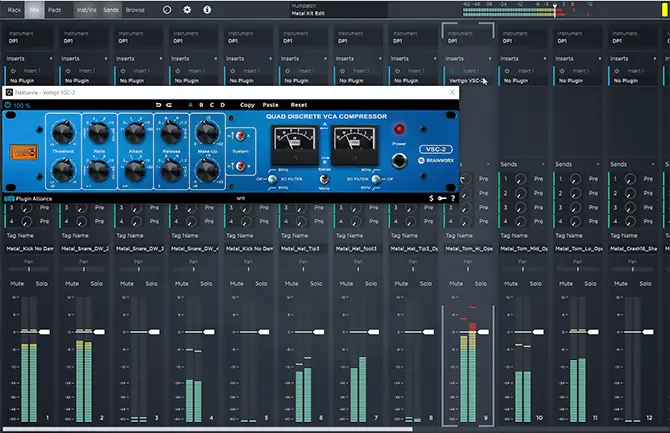Screen dimensions: 670x433
Task: Open the Multipatch Metal Kit Edit selector
Action: (338, 10)
